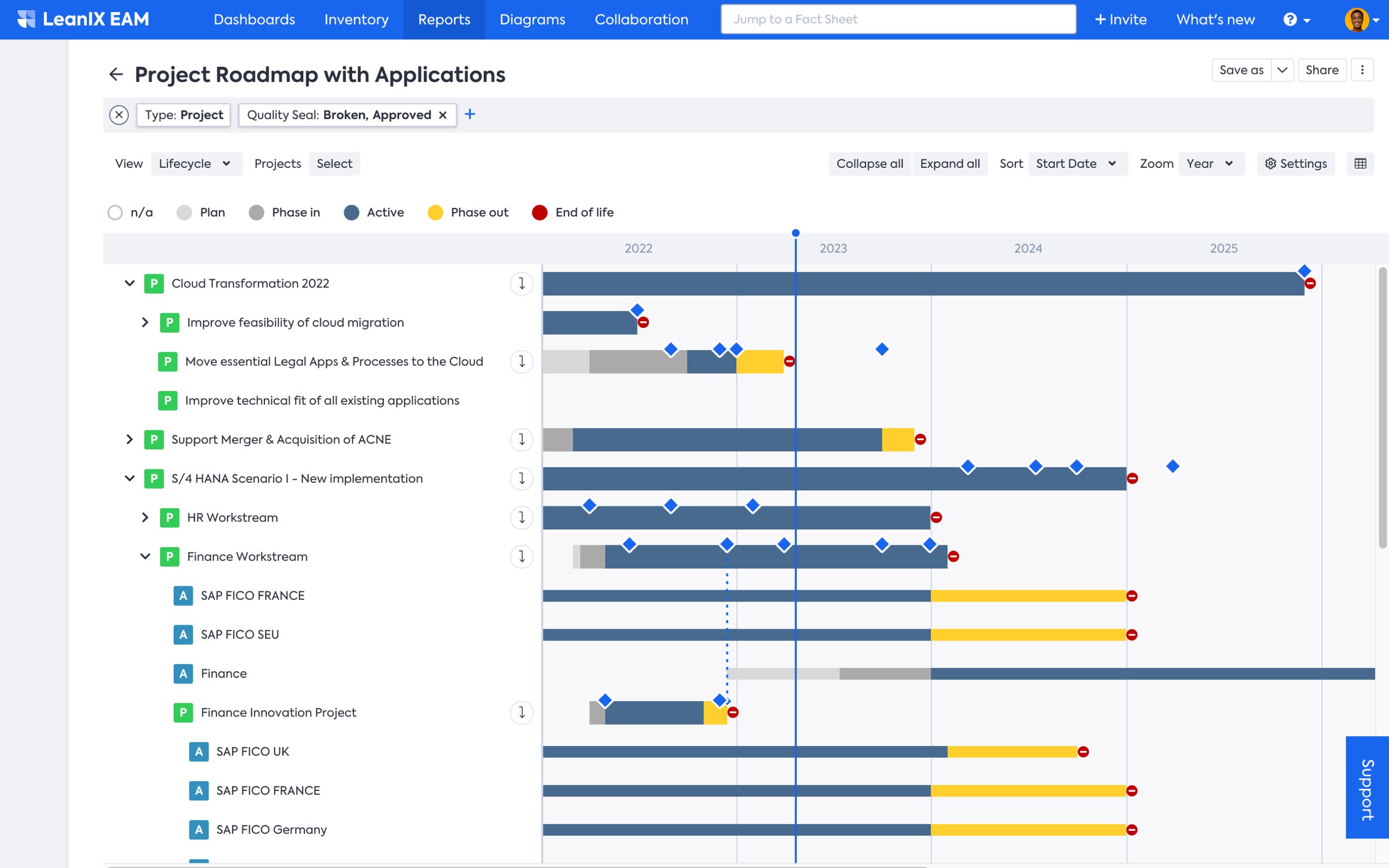Open the table view icon next to Settings
This screenshot has height=868, width=1389.
(x=1361, y=163)
